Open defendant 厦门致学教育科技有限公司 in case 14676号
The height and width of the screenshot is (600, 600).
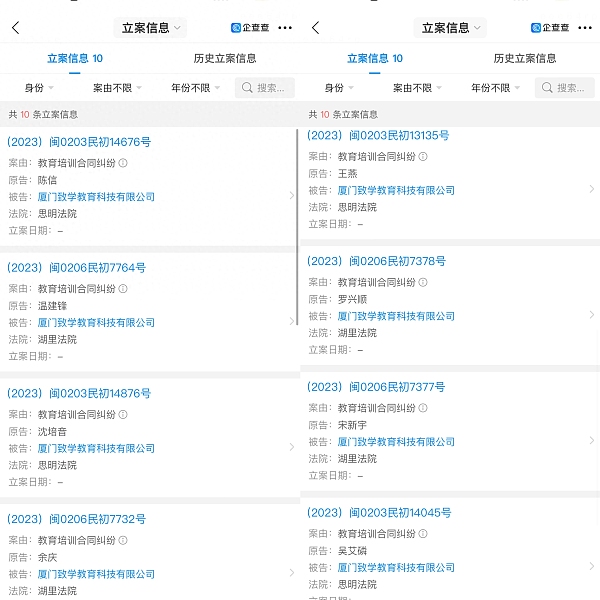pos(96,197)
